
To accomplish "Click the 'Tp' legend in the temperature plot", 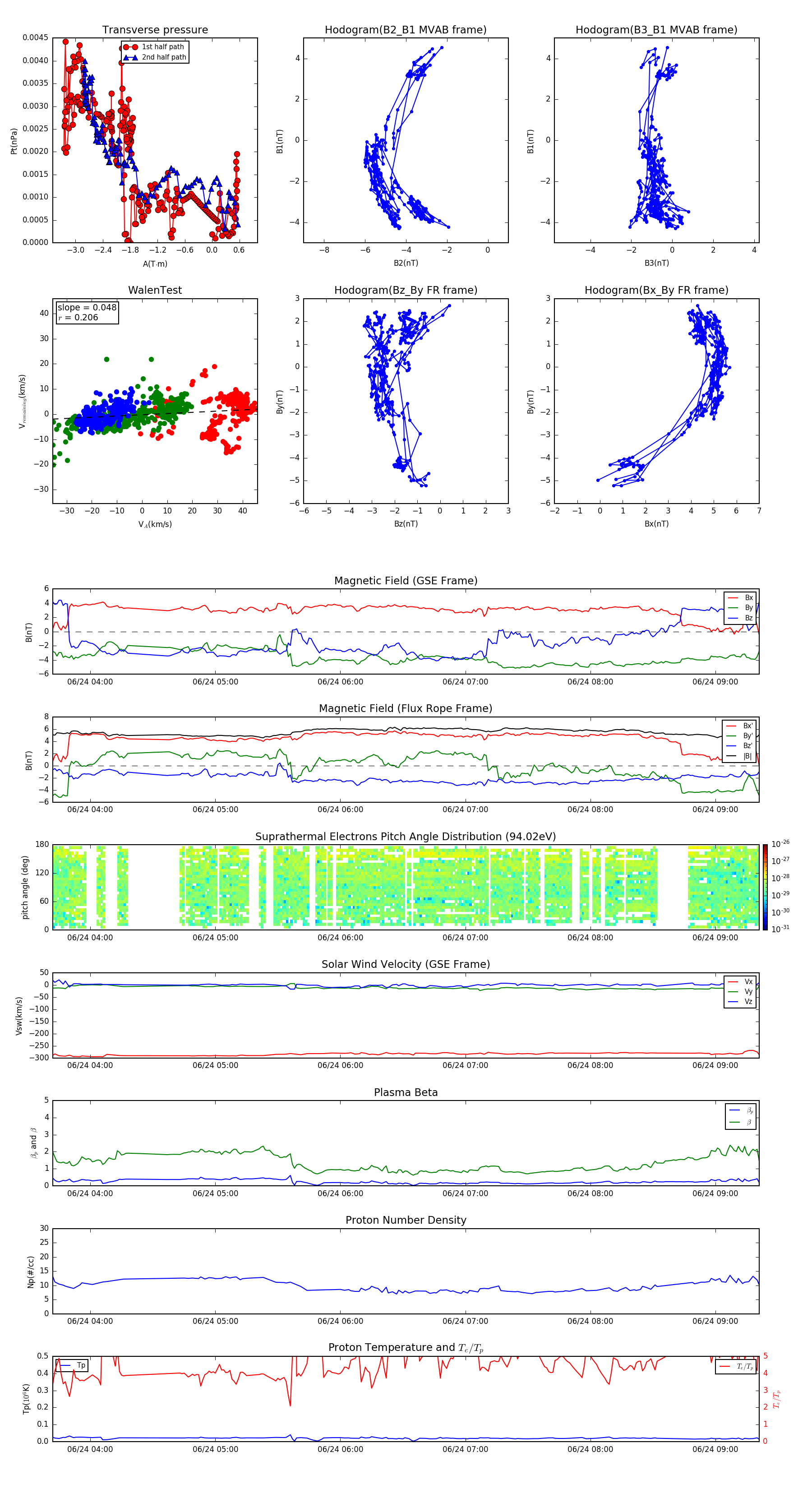I will pyautogui.click(x=72, y=1365).
